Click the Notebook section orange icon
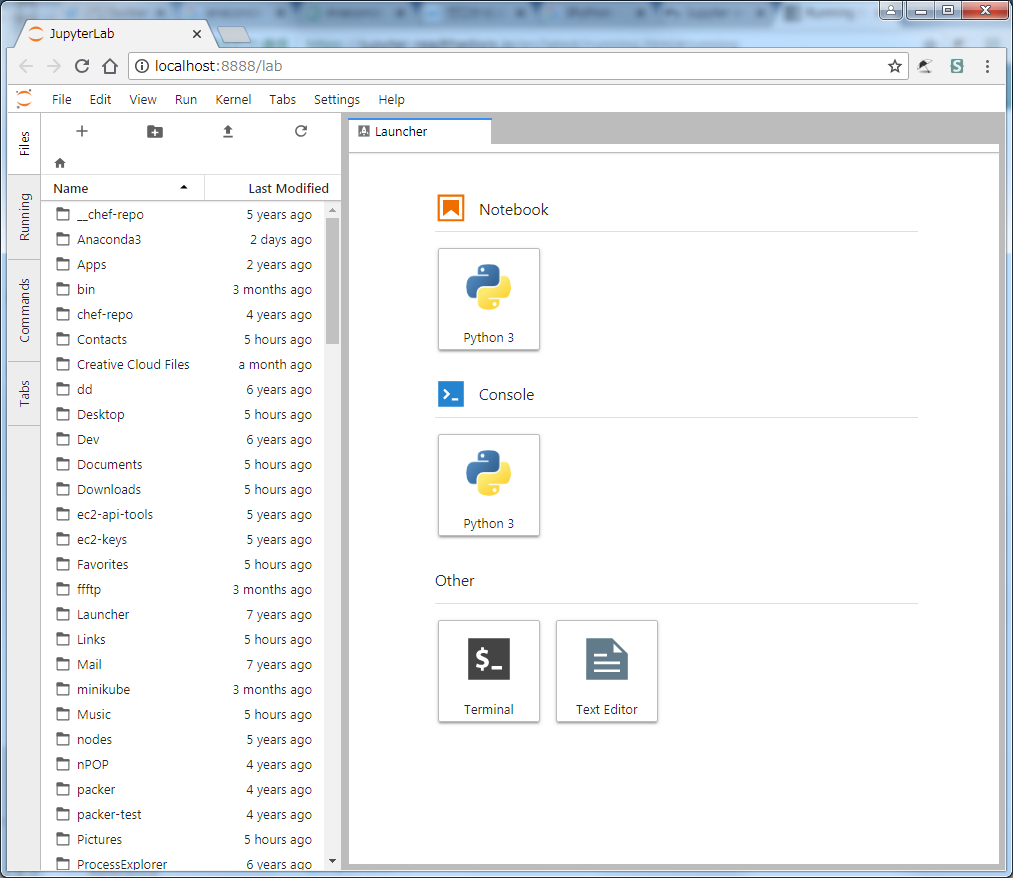The image size is (1013, 878). pyautogui.click(x=451, y=208)
